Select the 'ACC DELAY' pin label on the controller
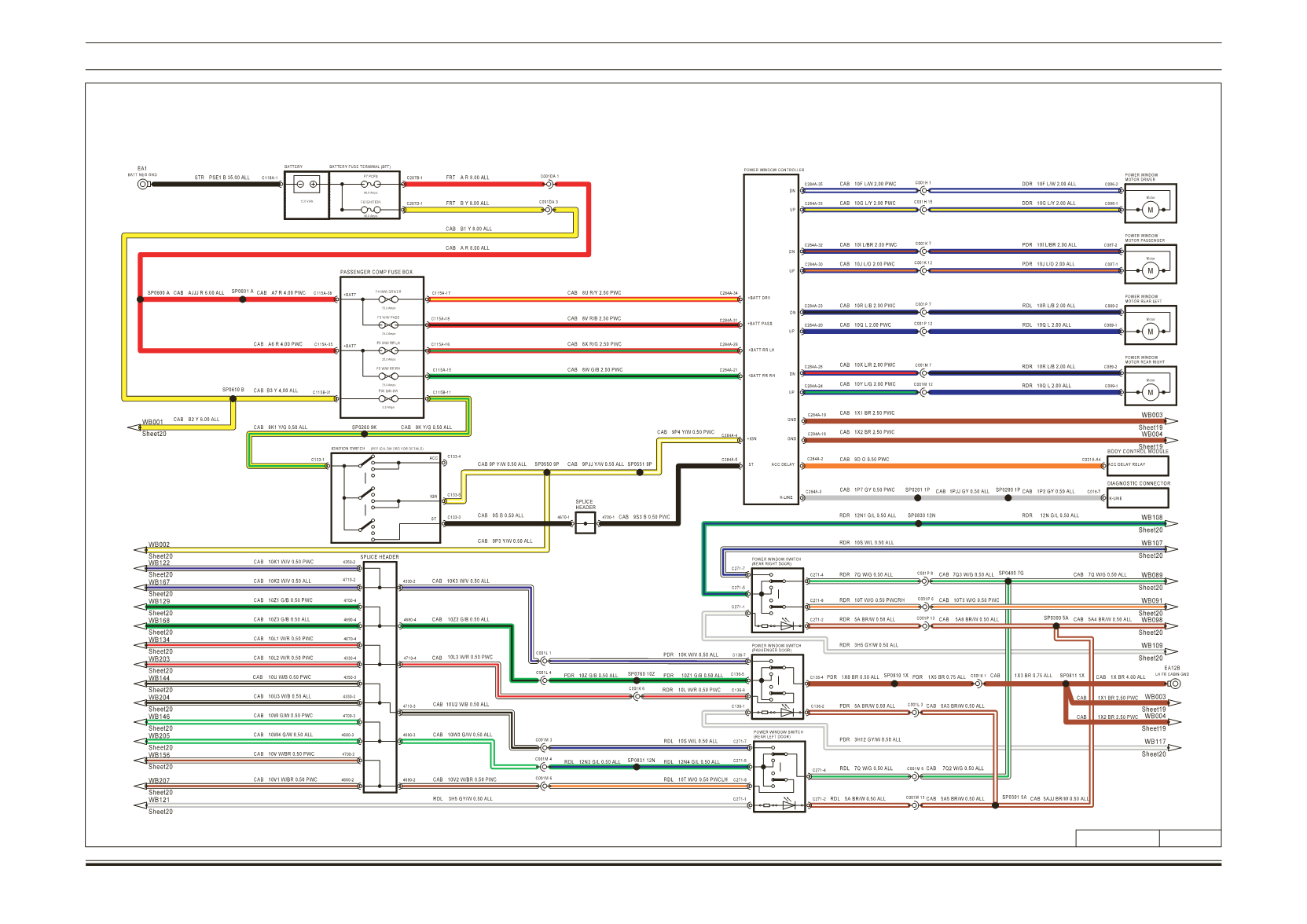The width and height of the screenshot is (1307, 924). pos(783,465)
